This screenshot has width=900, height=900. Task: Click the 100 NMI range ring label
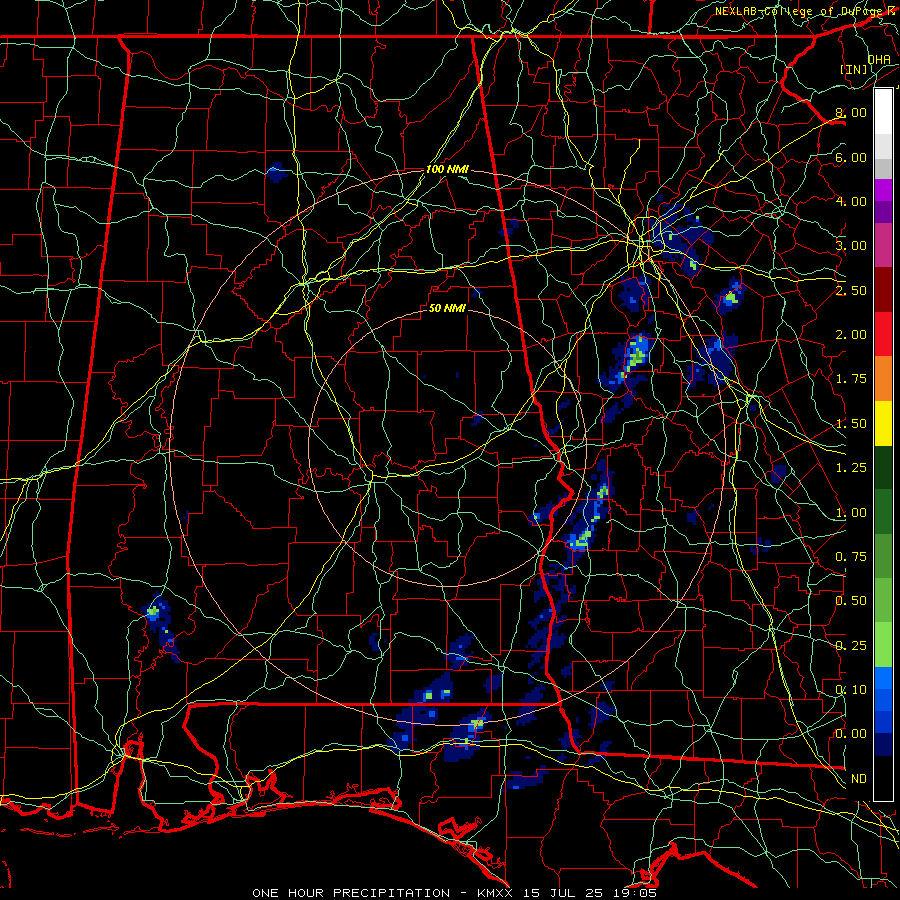pos(447,169)
